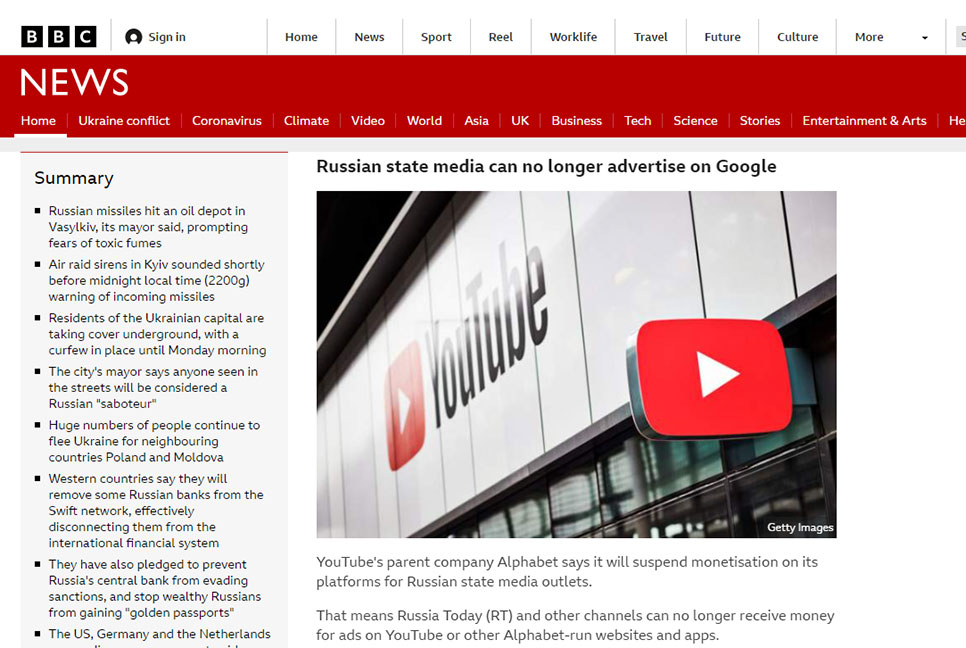This screenshot has width=966, height=648.
Task: Open the Culture section
Action: coord(797,37)
